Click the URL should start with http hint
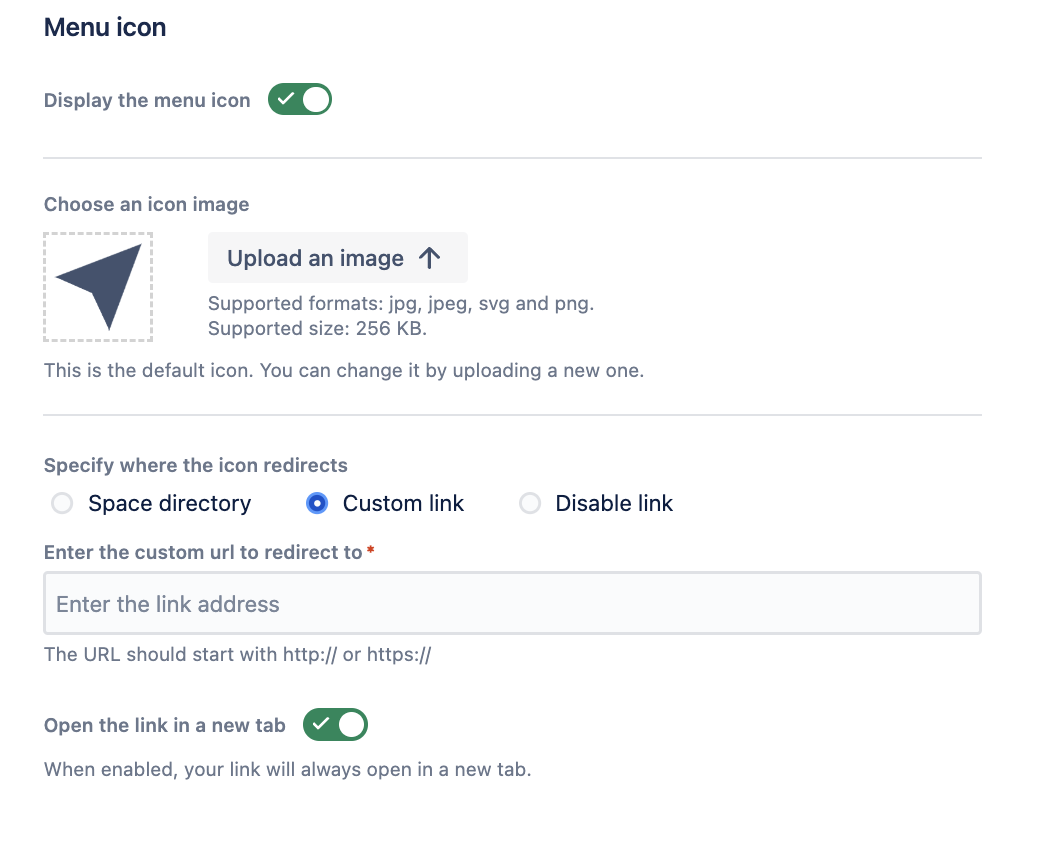1054x841 pixels. [237, 655]
